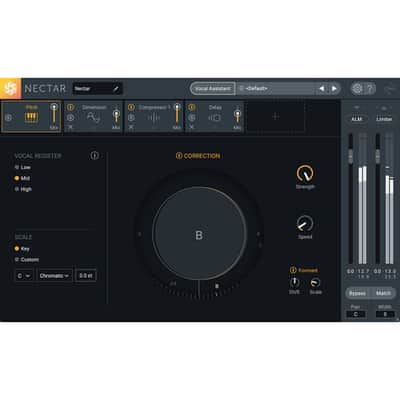Screen dimensions: 400x400
Task: Click the ALM button
Action: click(x=357, y=119)
